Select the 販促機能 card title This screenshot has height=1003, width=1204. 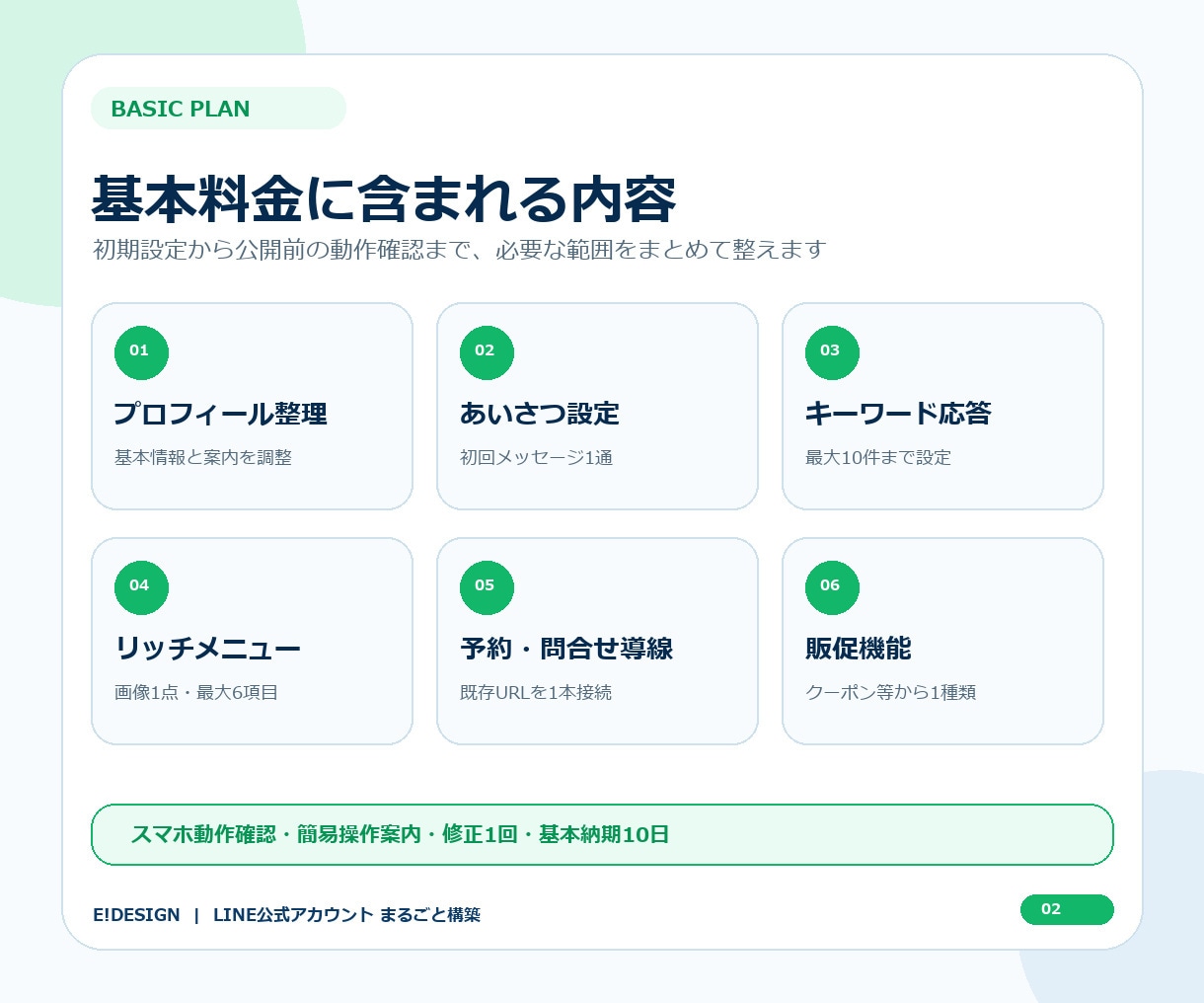click(859, 649)
